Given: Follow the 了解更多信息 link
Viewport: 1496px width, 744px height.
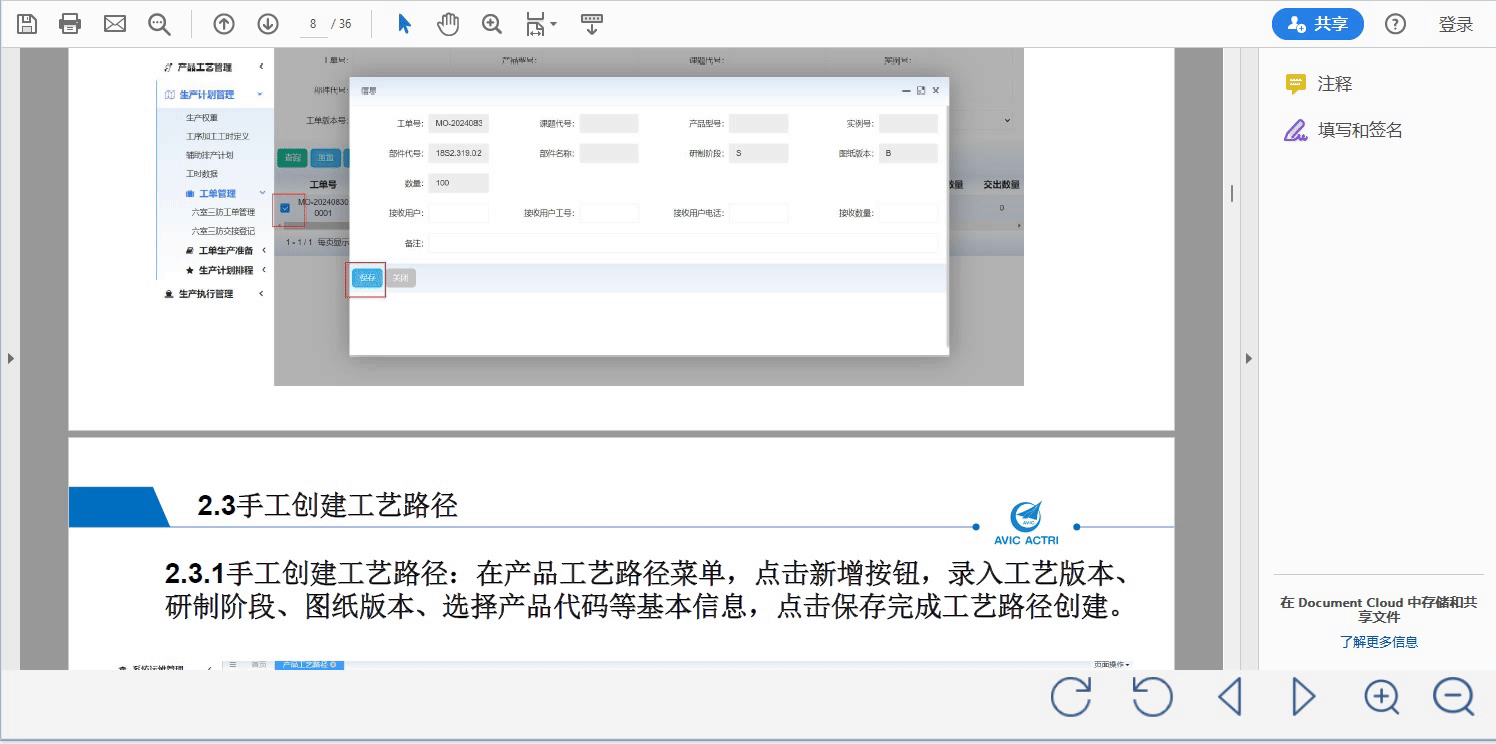Looking at the screenshot, I should tap(1379, 641).
